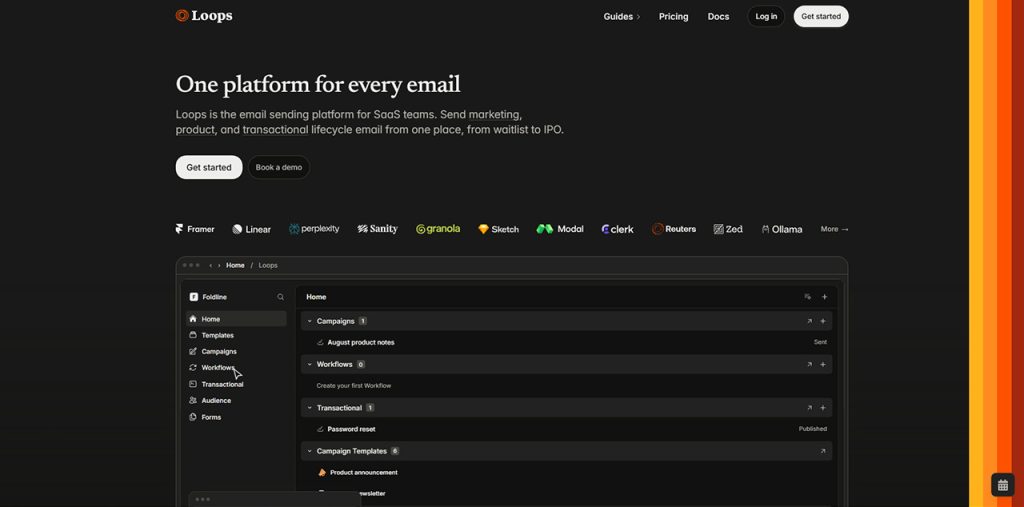Screen dimensions: 1024x507
Task: Click the forward arrow in the app preview bar
Action: pyautogui.click(x=219, y=265)
